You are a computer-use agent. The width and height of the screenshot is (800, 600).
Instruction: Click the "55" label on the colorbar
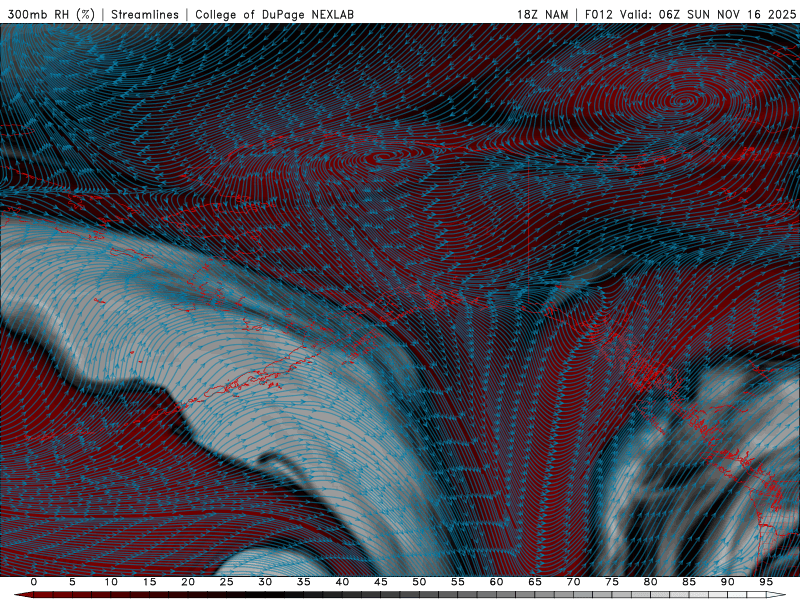[x=457, y=582]
